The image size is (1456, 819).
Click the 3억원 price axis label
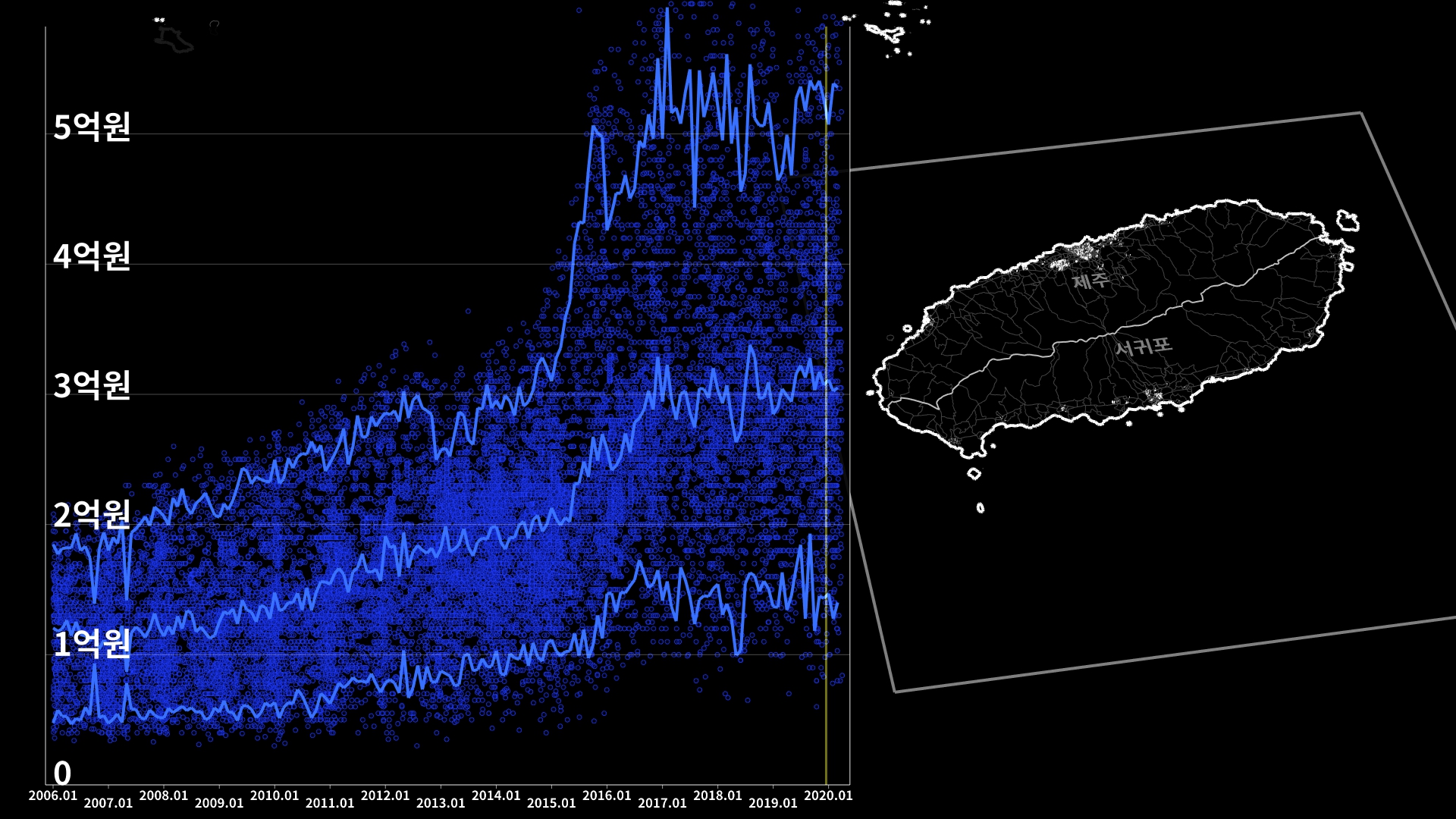coord(92,385)
